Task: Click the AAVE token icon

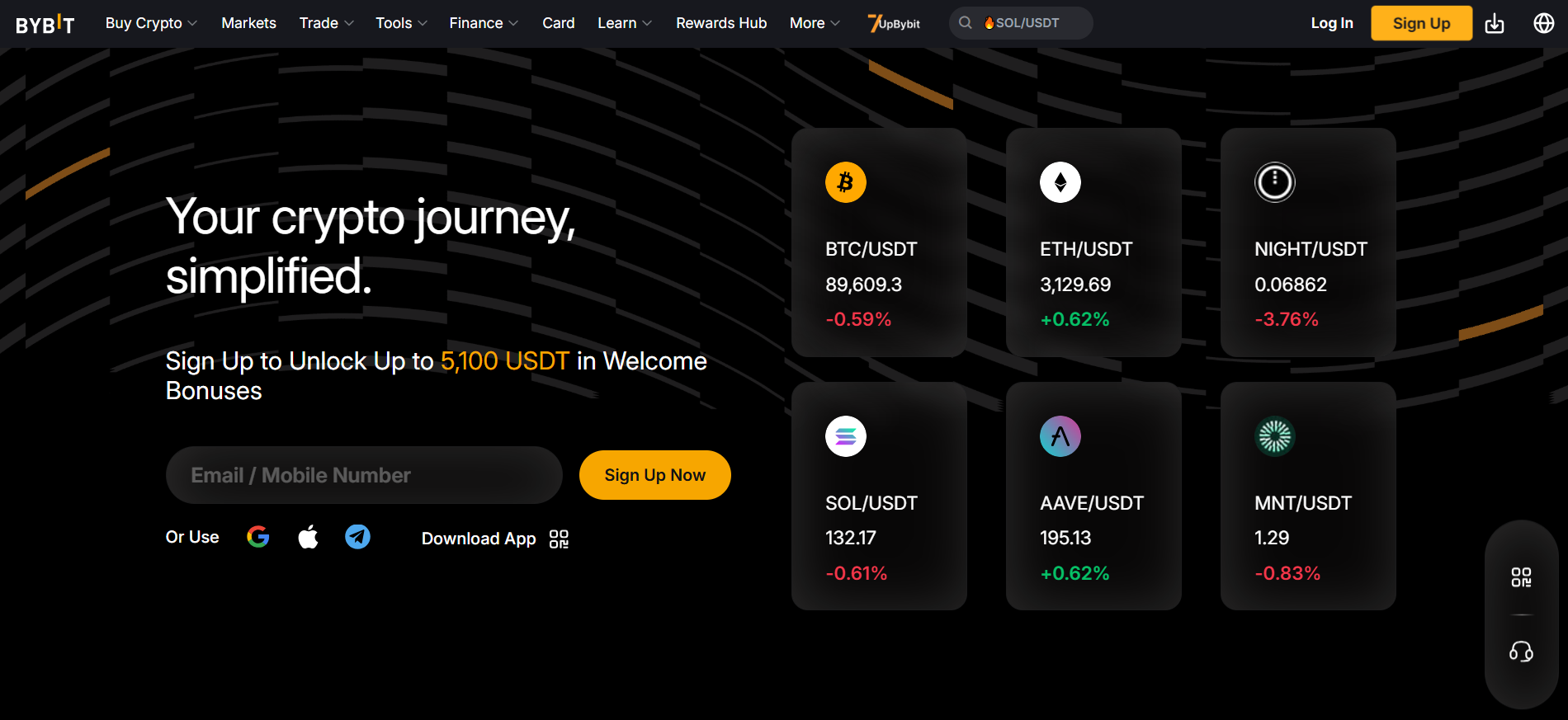Action: coord(1060,436)
